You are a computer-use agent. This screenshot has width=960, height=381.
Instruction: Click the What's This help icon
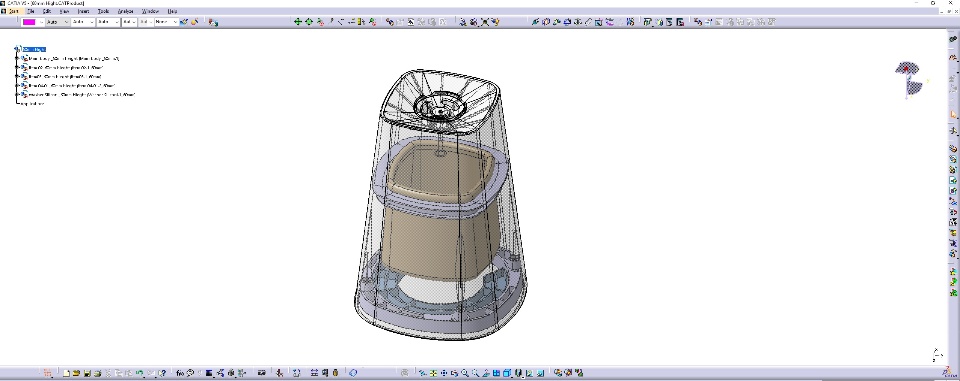point(162,372)
